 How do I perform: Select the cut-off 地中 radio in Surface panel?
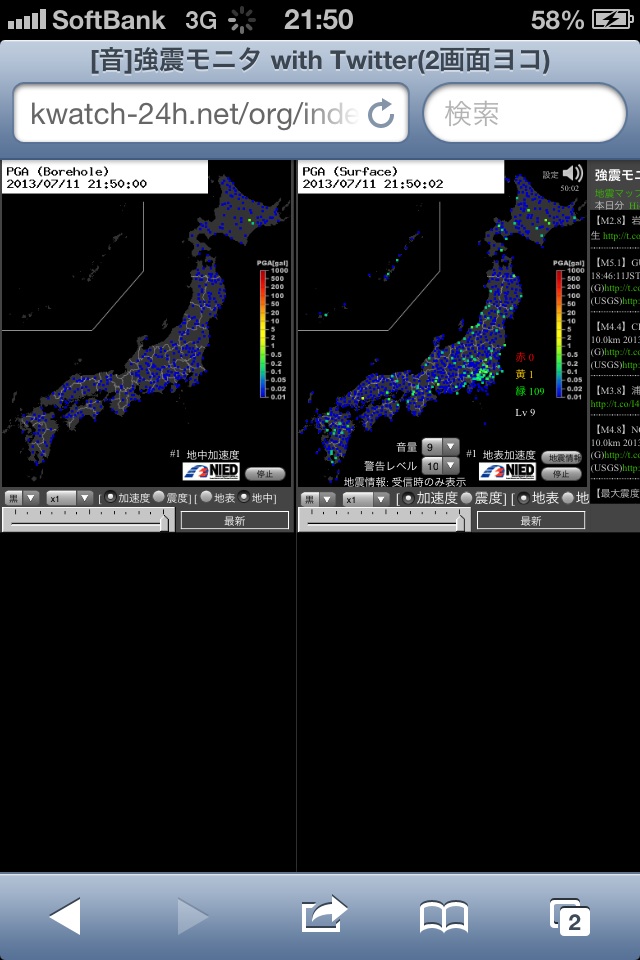pos(568,498)
